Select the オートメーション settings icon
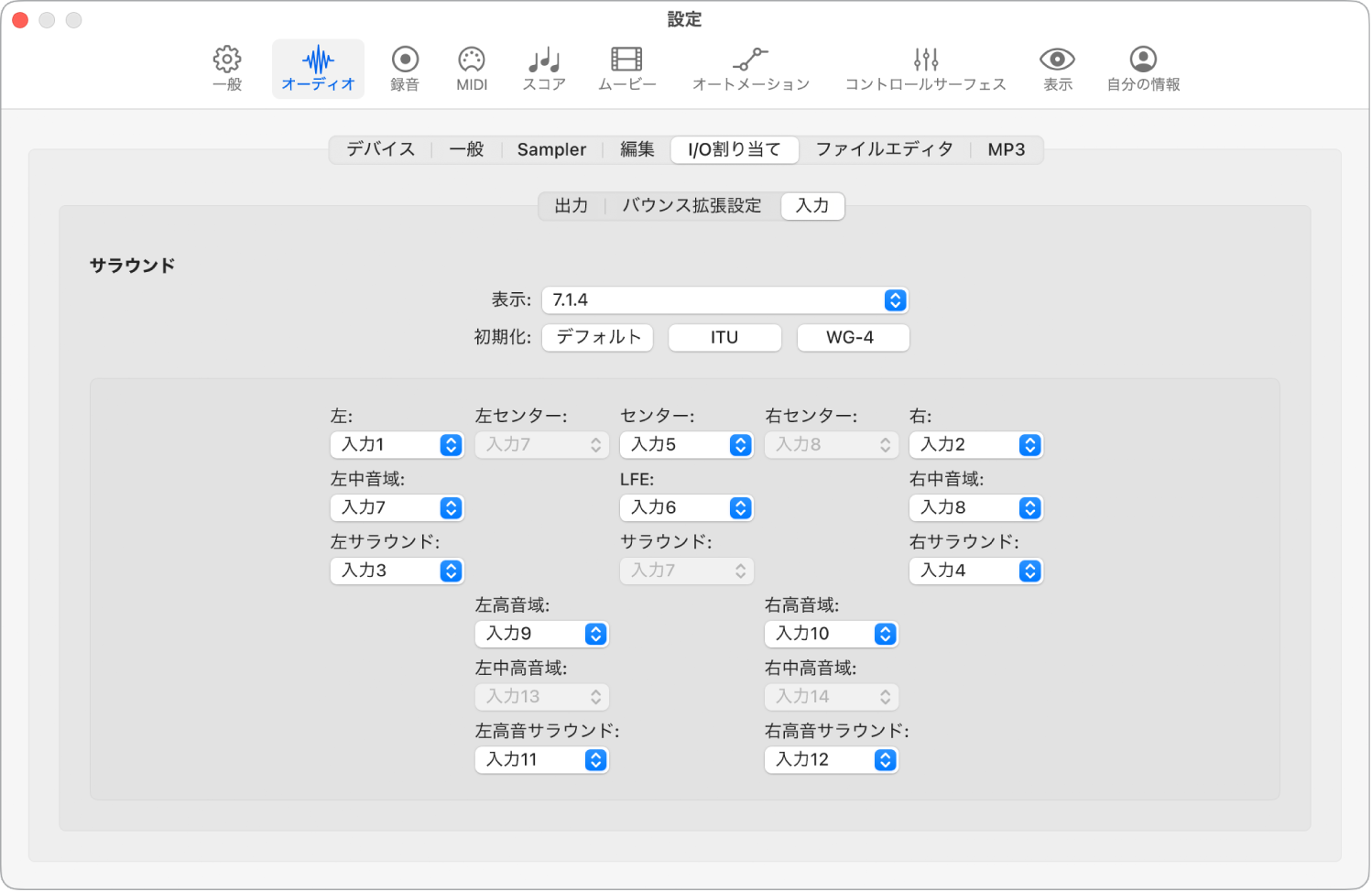This screenshot has width=1372, height=892. 750,68
